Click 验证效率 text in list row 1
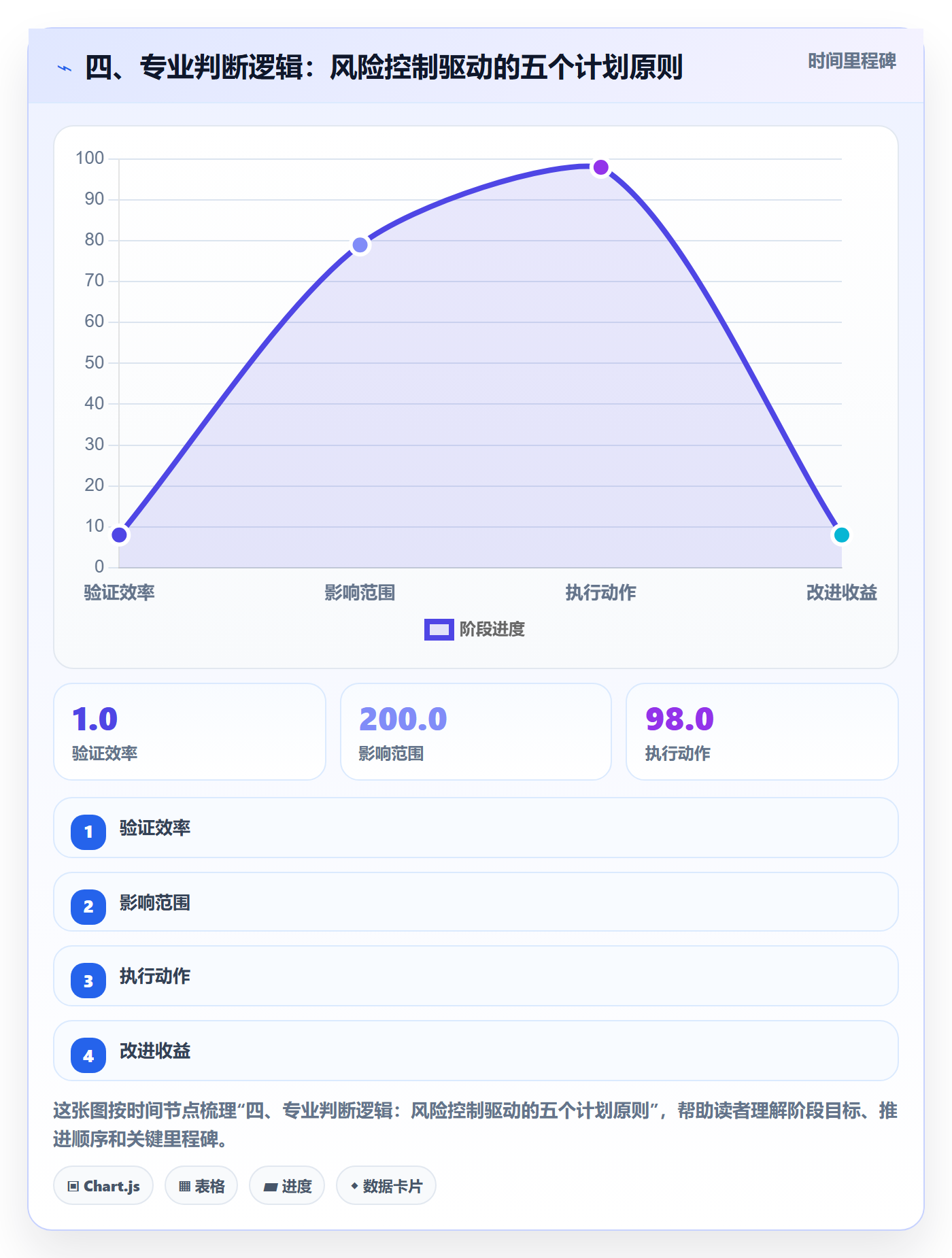 pos(155,828)
